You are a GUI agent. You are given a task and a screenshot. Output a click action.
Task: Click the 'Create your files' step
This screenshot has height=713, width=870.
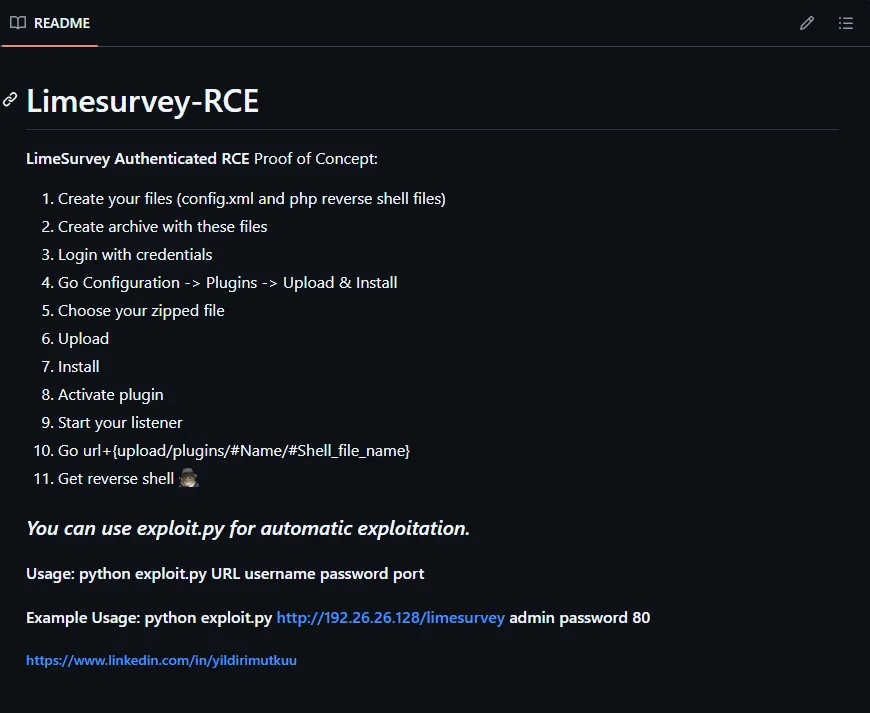point(251,199)
